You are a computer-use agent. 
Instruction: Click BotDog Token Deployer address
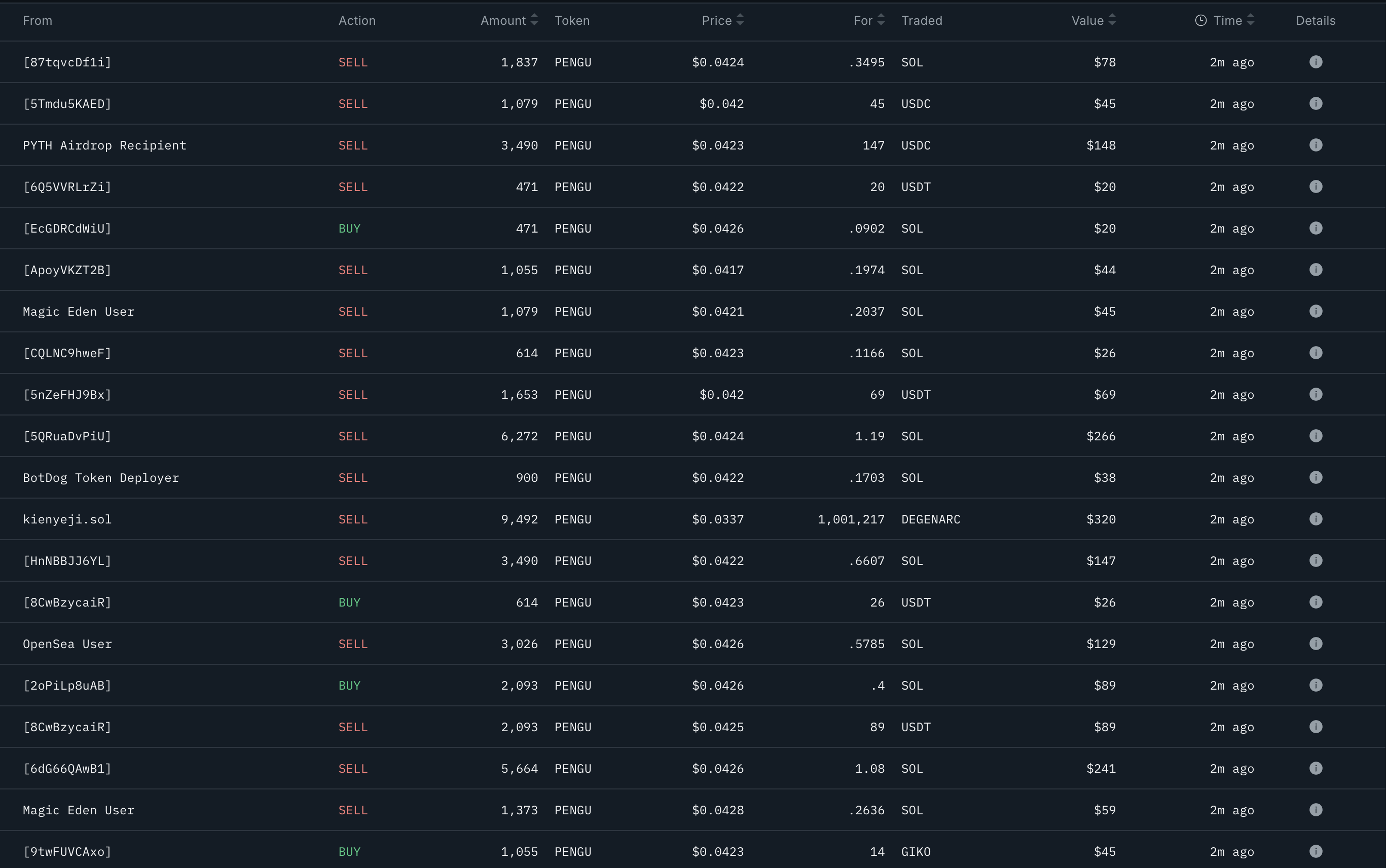101,478
